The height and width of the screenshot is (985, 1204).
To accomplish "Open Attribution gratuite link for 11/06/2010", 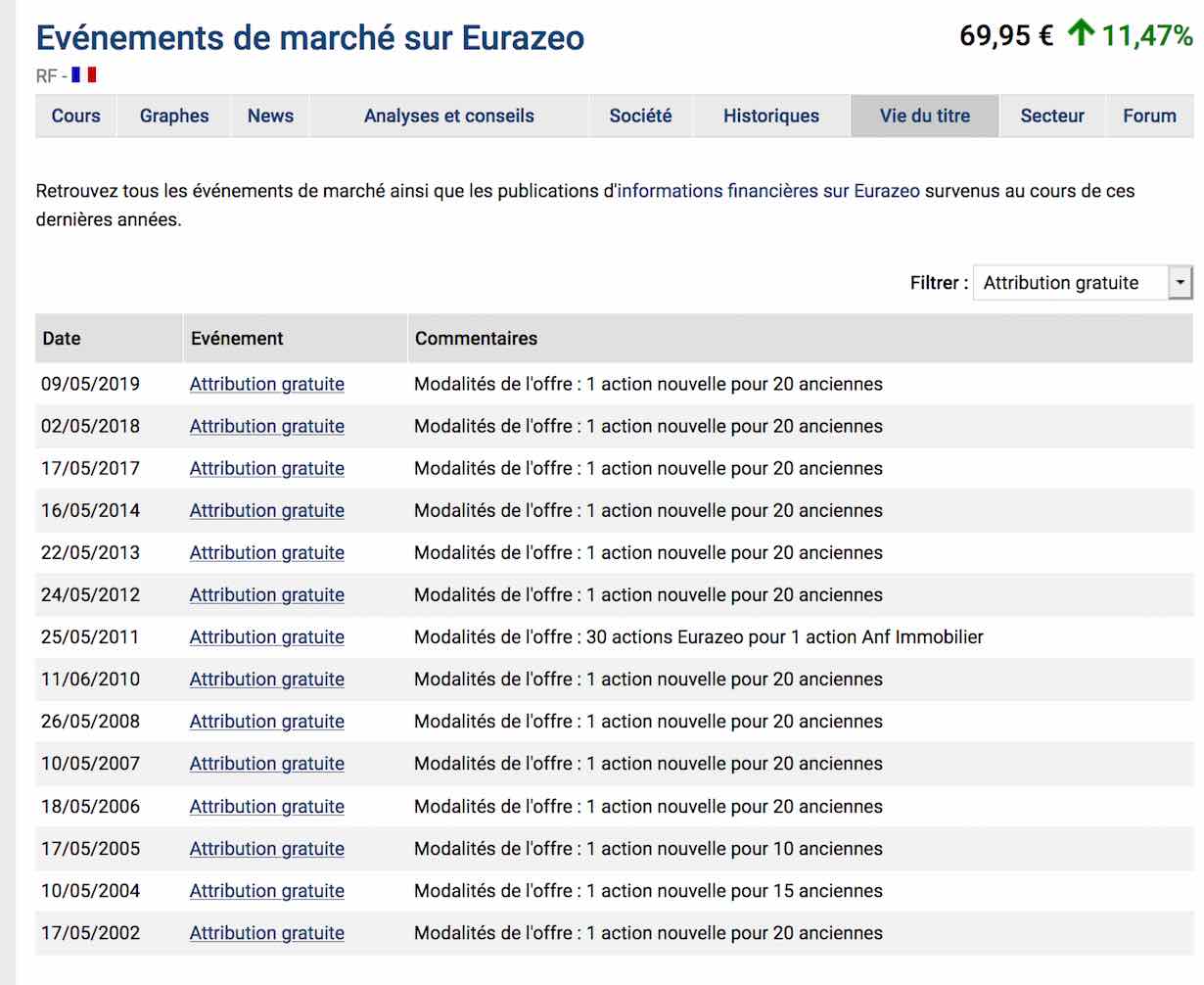I will 267,679.
